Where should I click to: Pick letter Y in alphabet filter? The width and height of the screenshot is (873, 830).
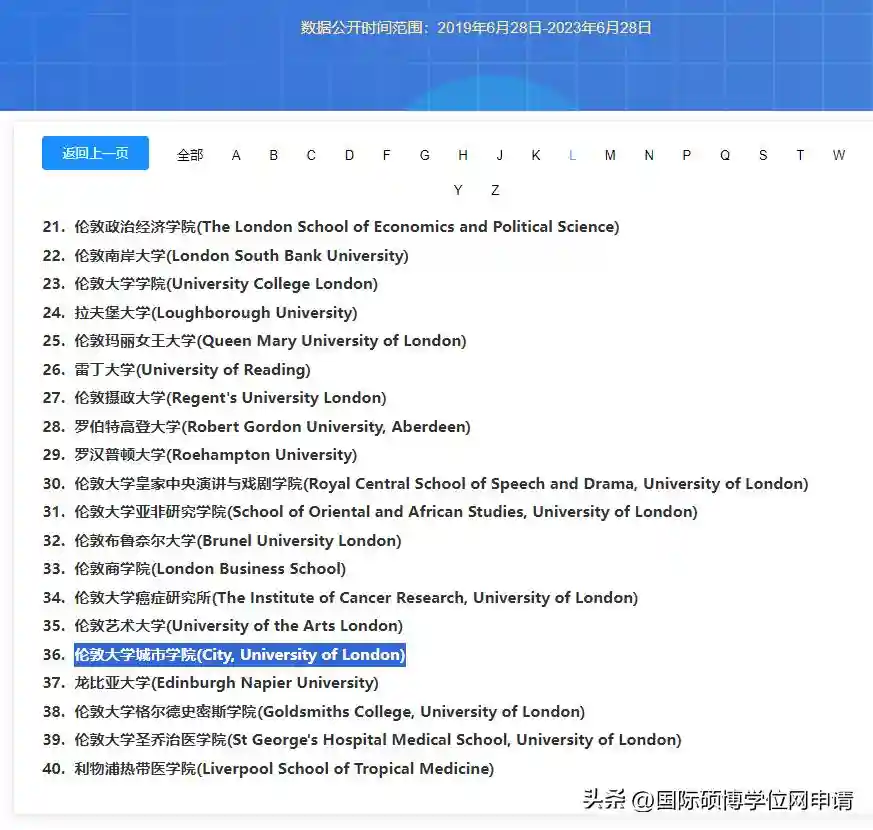pos(458,190)
